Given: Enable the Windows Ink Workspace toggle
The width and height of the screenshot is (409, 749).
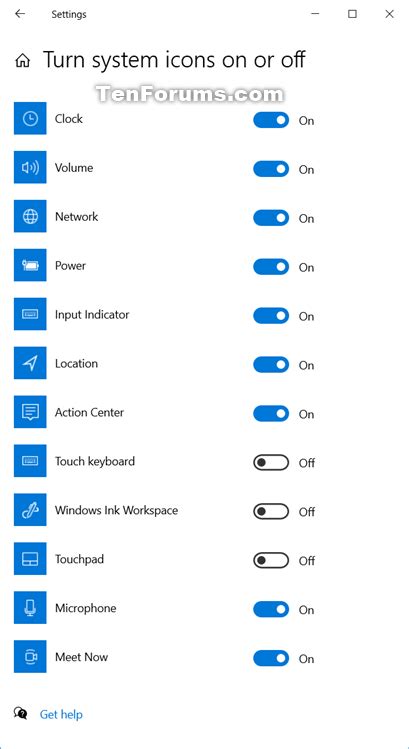Looking at the screenshot, I should pyautogui.click(x=271, y=512).
